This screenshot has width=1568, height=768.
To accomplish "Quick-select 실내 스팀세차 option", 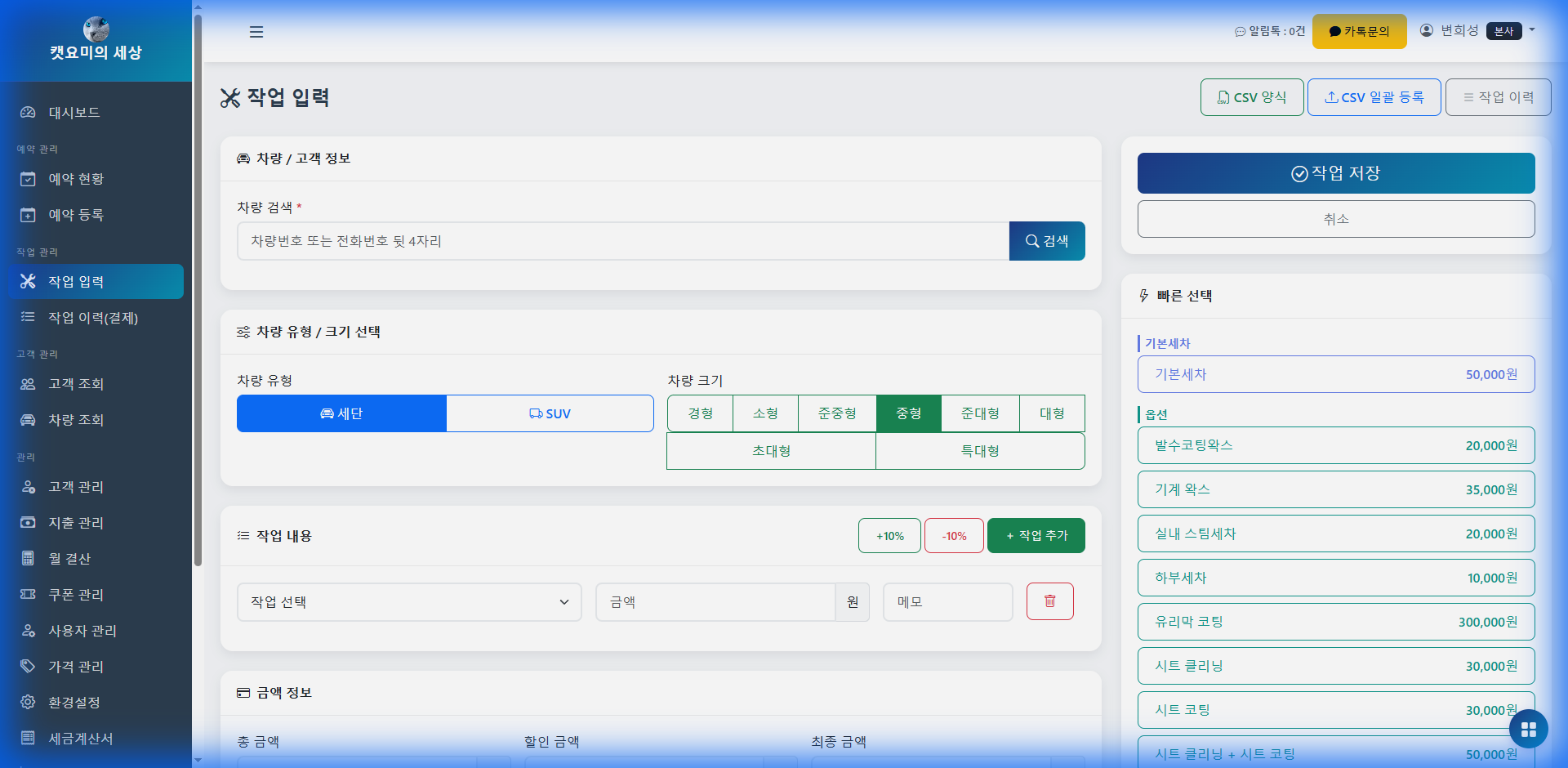I will click(x=1336, y=534).
